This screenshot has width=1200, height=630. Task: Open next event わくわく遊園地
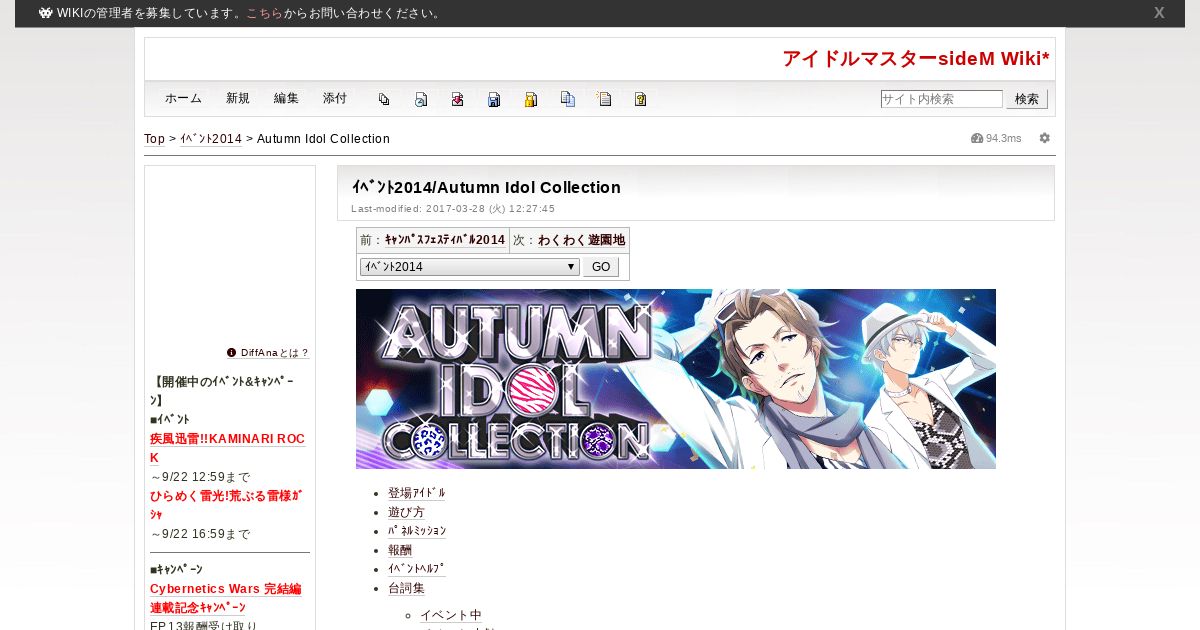point(582,240)
